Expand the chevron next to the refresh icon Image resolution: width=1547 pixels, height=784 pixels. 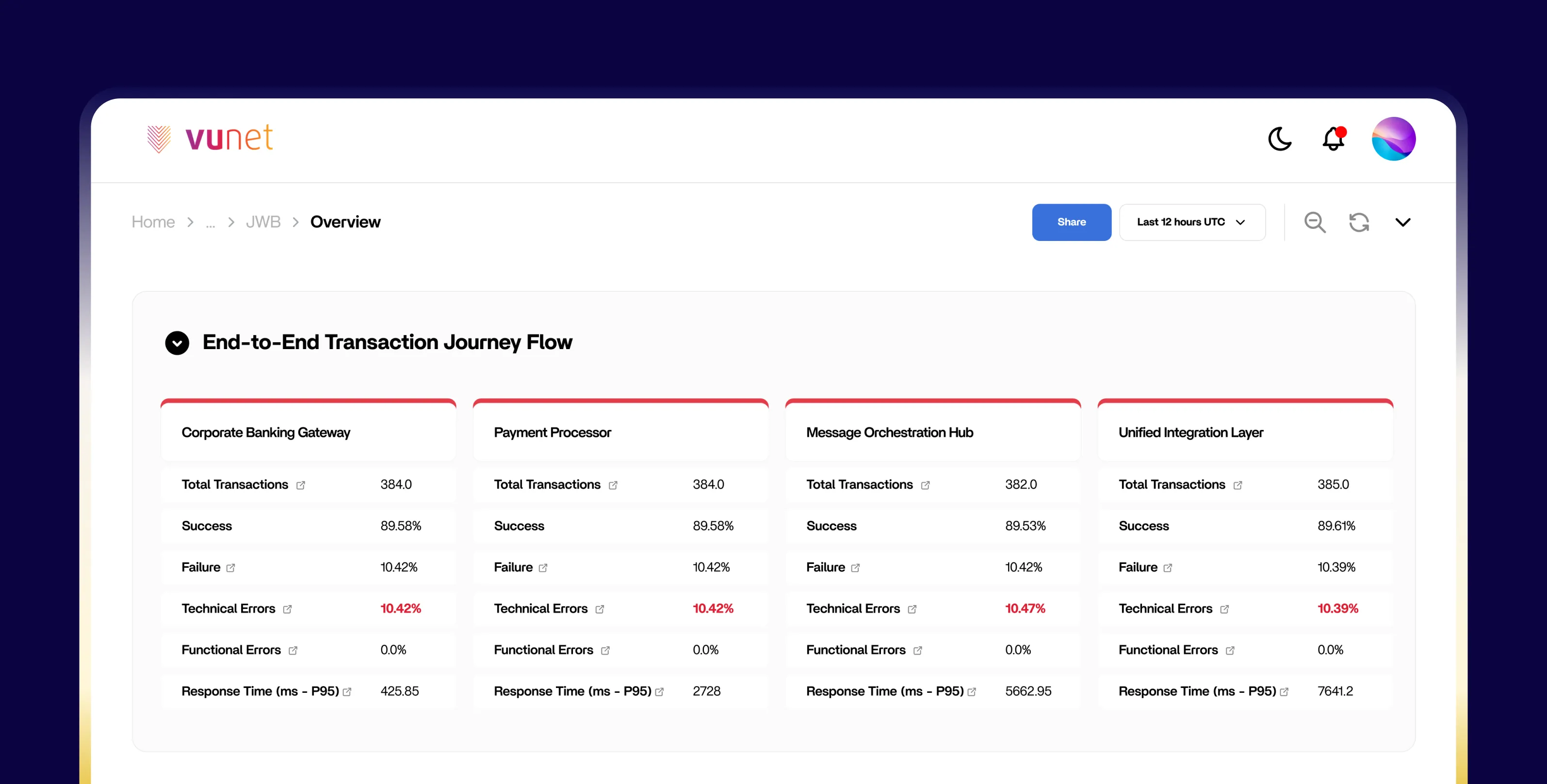[x=1402, y=222]
